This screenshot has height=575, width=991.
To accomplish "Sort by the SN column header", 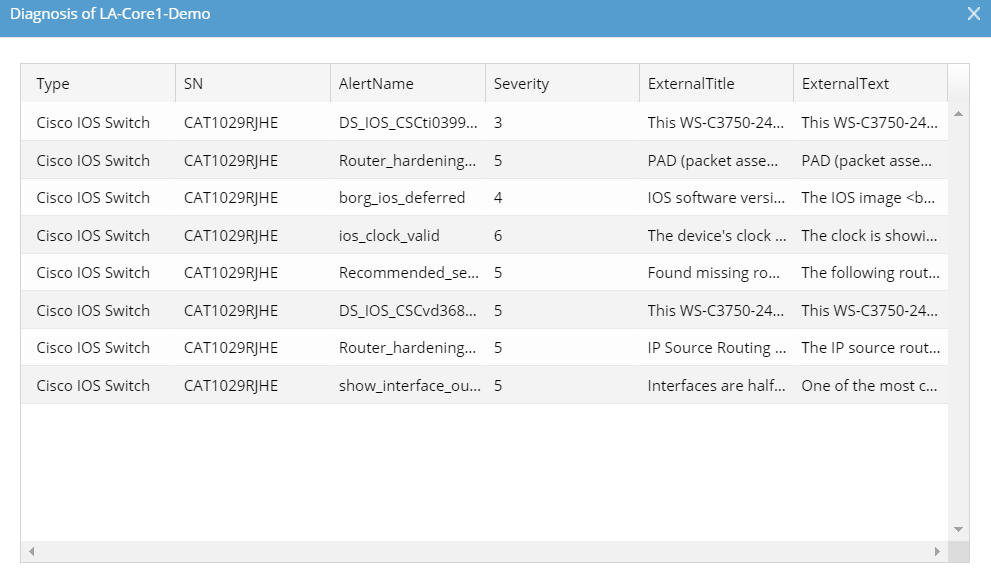I will coord(194,84).
